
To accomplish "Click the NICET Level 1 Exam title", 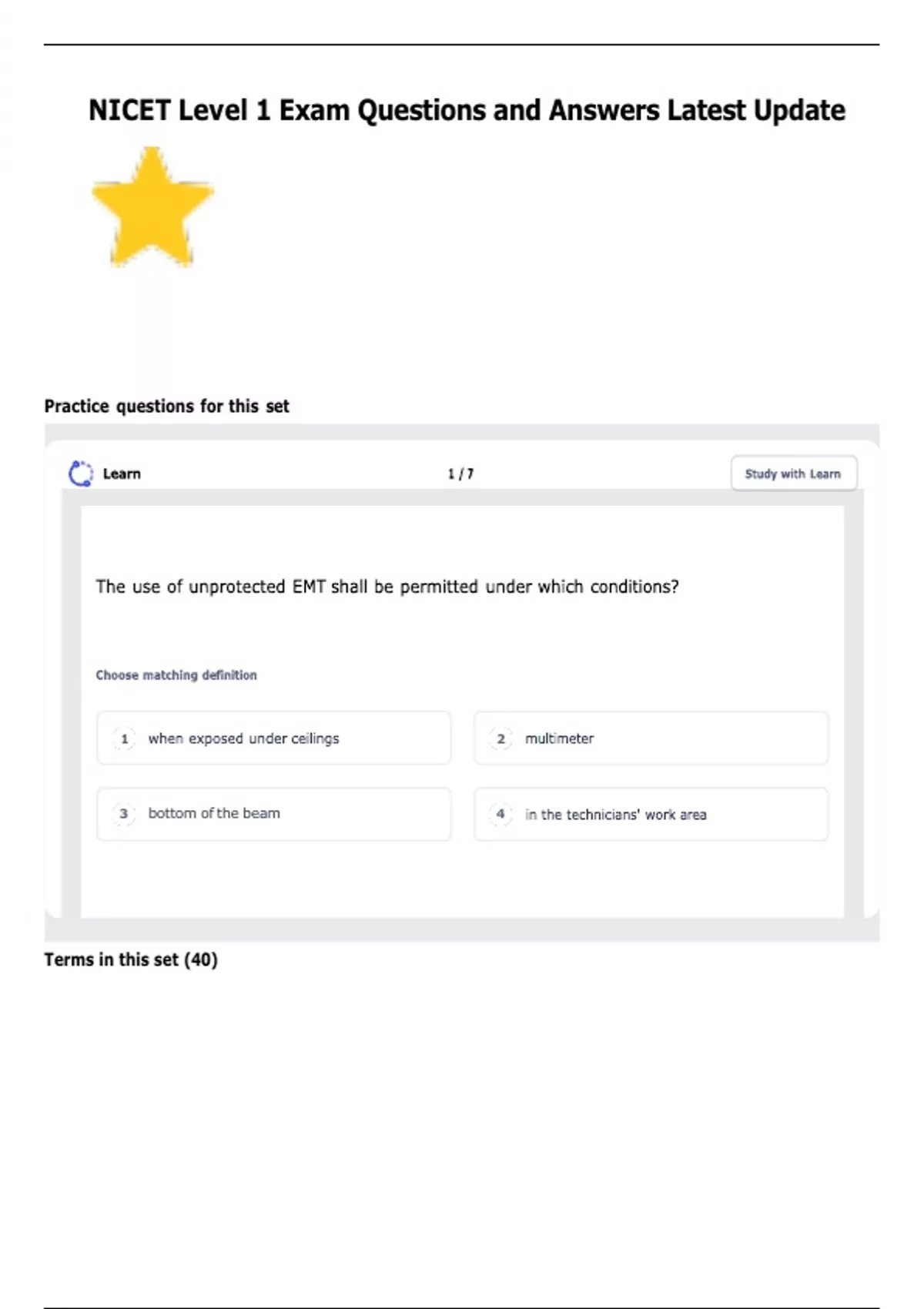I will [467, 110].
